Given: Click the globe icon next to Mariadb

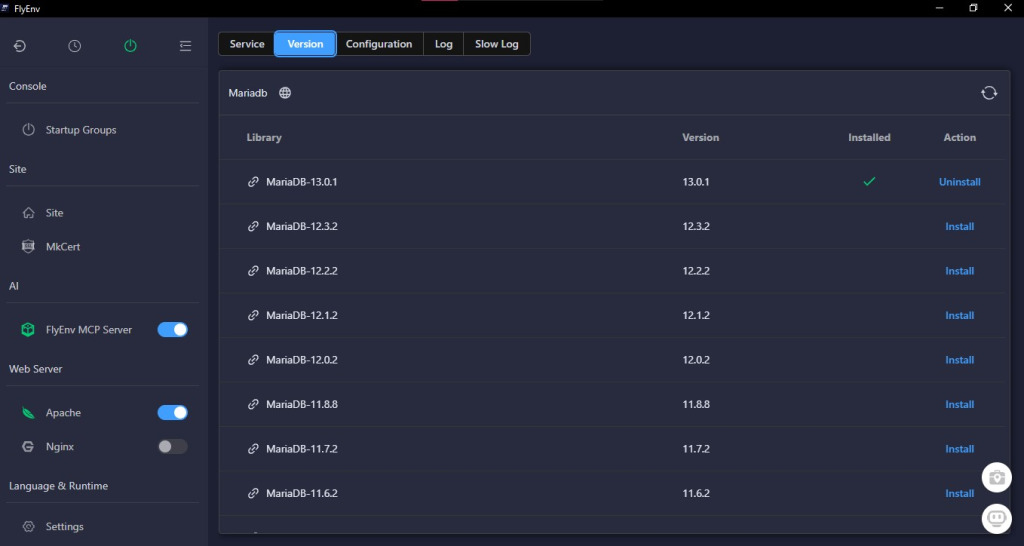Looking at the screenshot, I should coord(285,93).
